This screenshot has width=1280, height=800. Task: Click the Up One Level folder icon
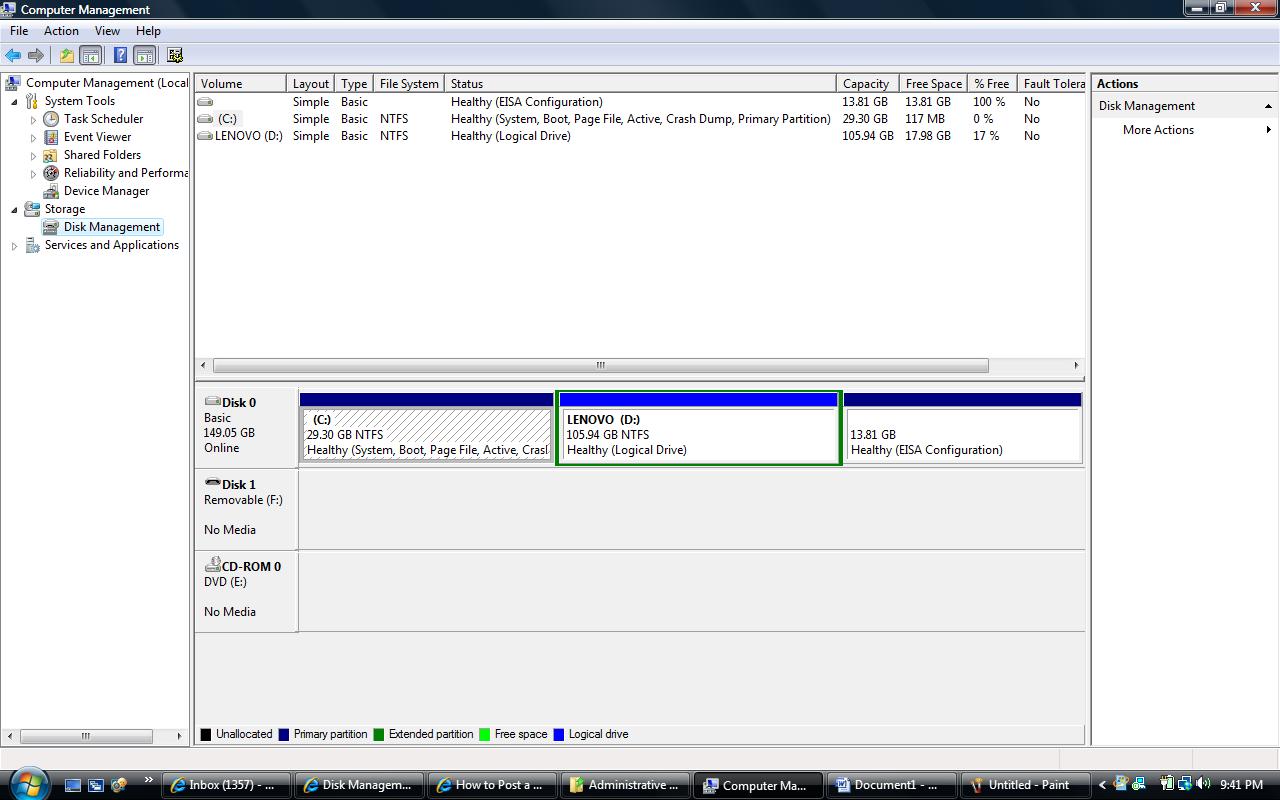tap(66, 56)
